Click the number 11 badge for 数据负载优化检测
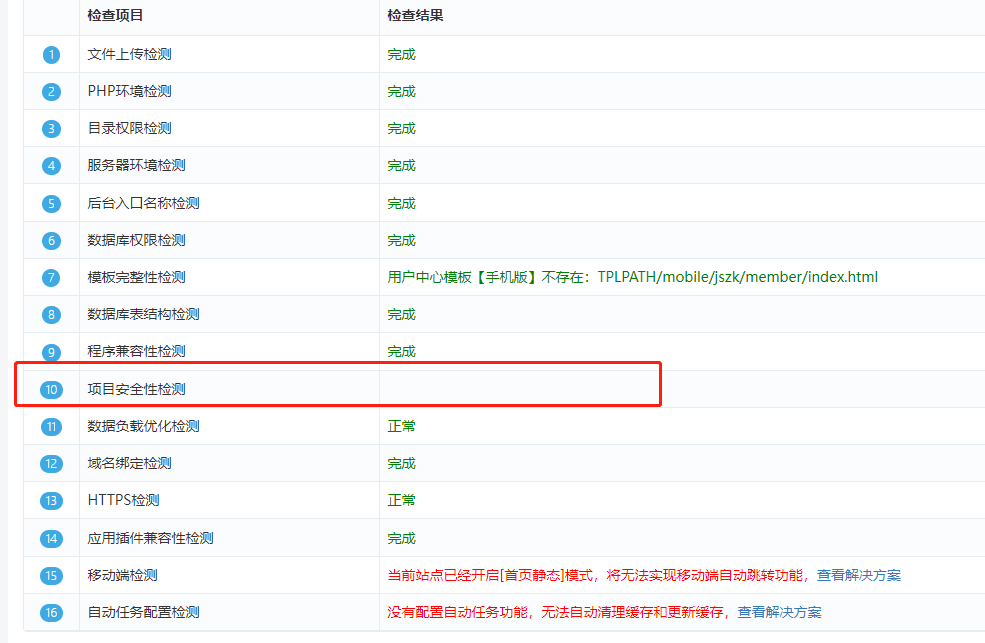 pos(52,428)
